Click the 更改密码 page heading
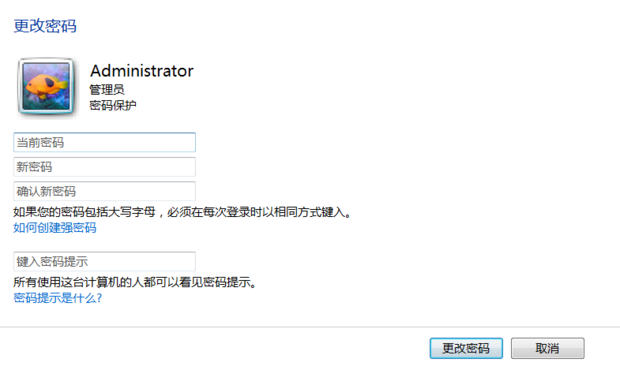The image size is (620, 370). [x=45, y=26]
